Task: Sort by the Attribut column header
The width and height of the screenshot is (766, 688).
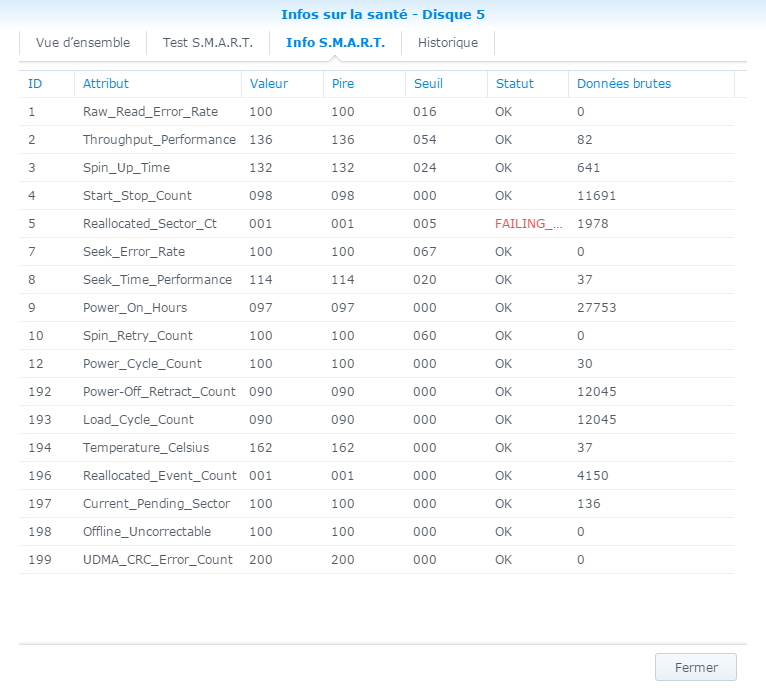Action: pyautogui.click(x=158, y=84)
